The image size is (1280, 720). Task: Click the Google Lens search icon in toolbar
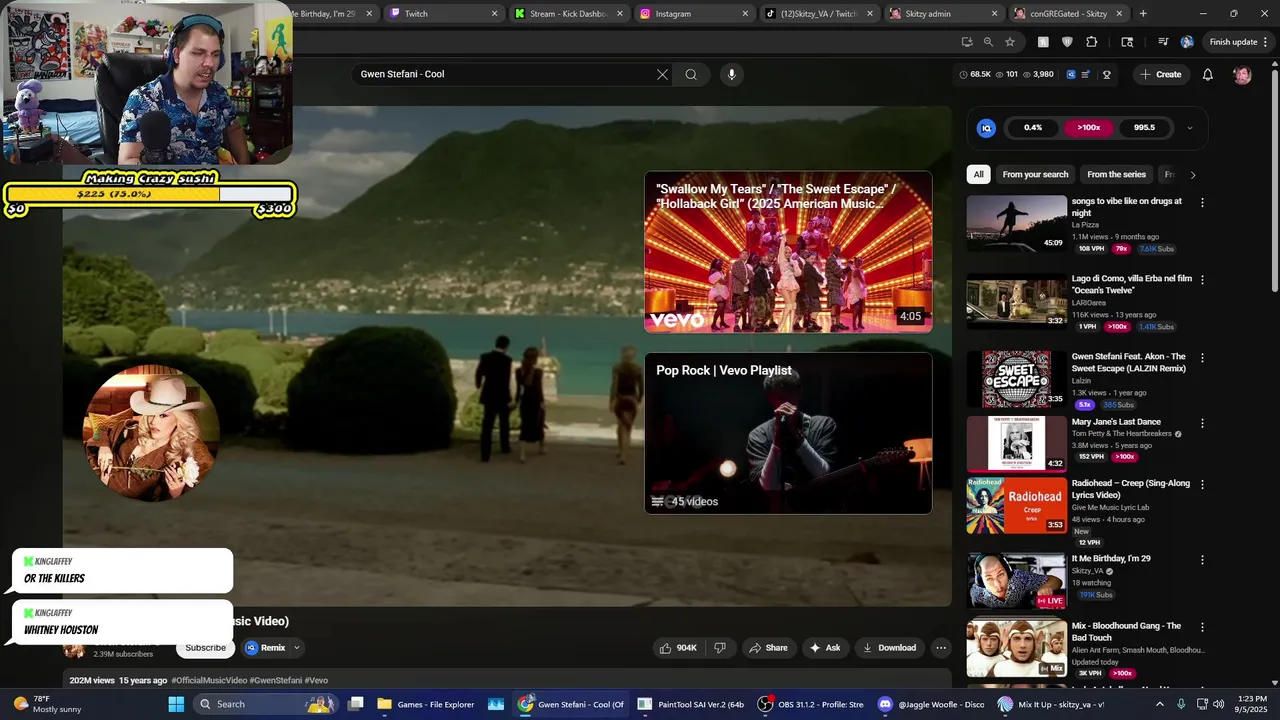(1127, 42)
